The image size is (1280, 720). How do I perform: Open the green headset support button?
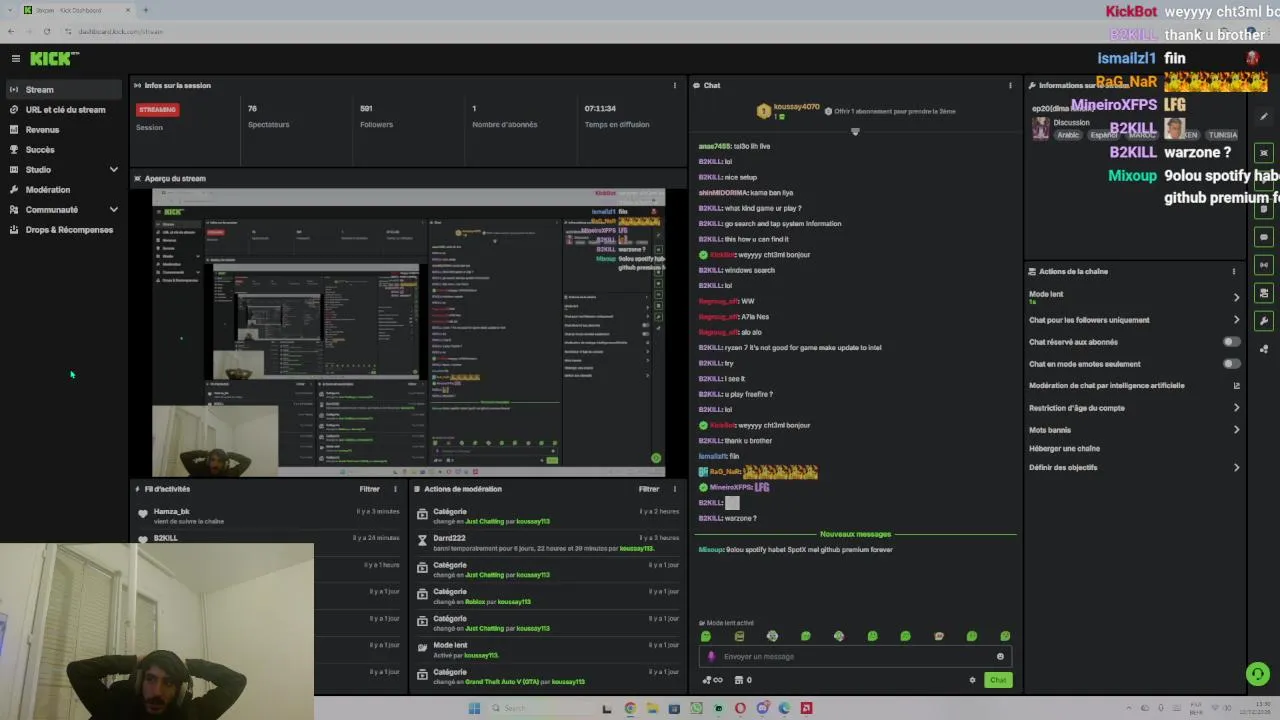(1258, 674)
